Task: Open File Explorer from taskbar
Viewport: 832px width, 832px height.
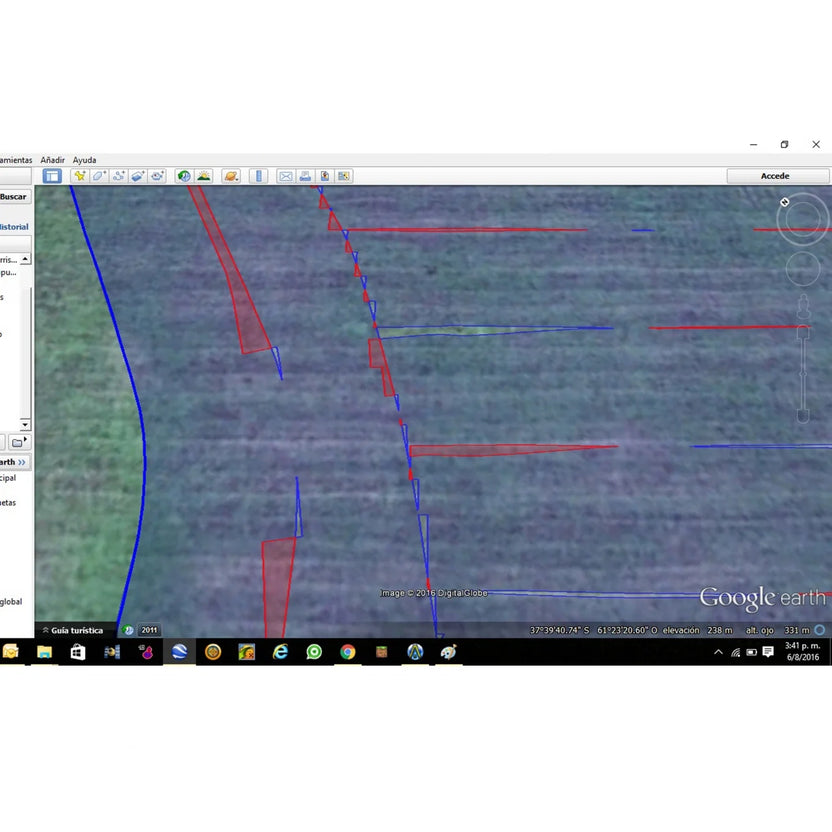Action: (45, 652)
